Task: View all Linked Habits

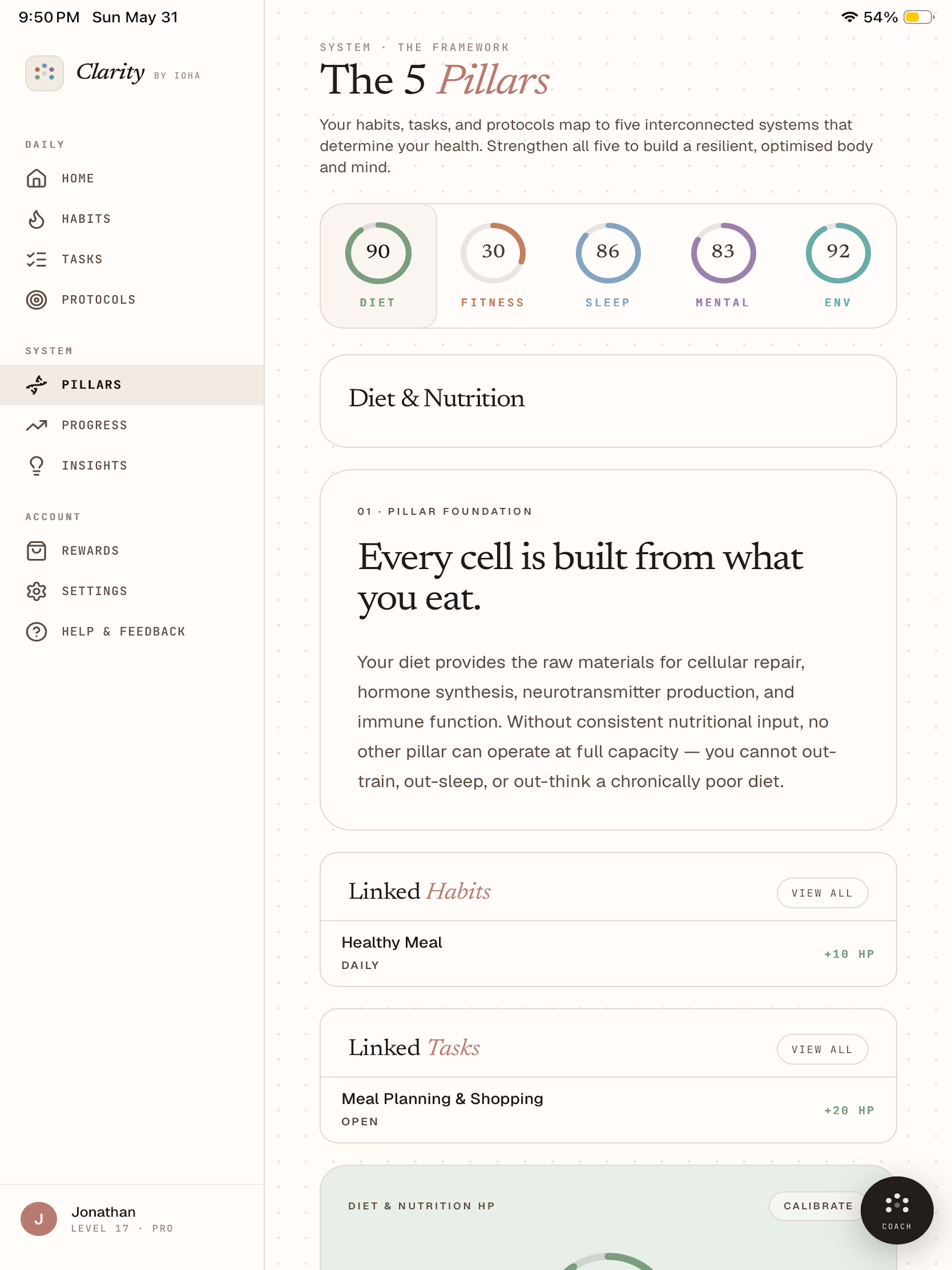Action: pyautogui.click(x=822, y=893)
